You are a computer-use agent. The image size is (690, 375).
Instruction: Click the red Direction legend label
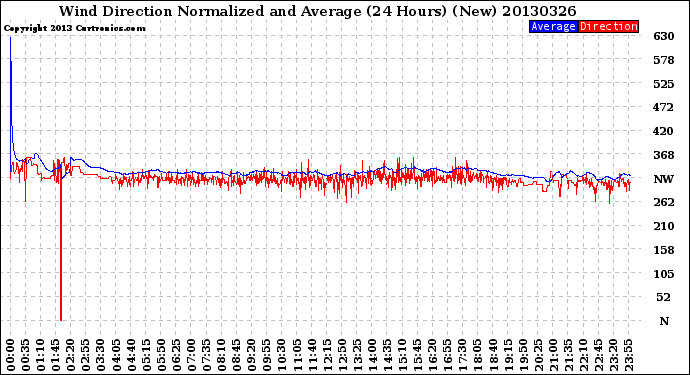(608, 26)
